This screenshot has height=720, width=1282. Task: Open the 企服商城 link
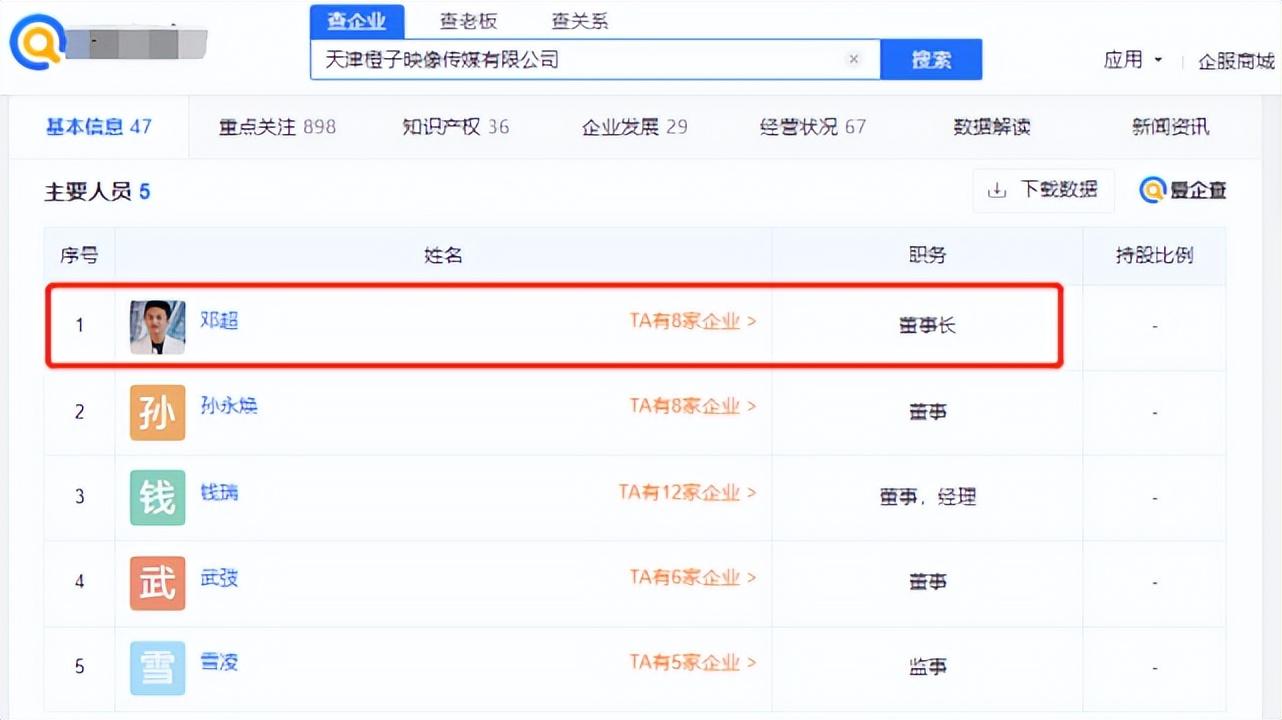(1236, 61)
